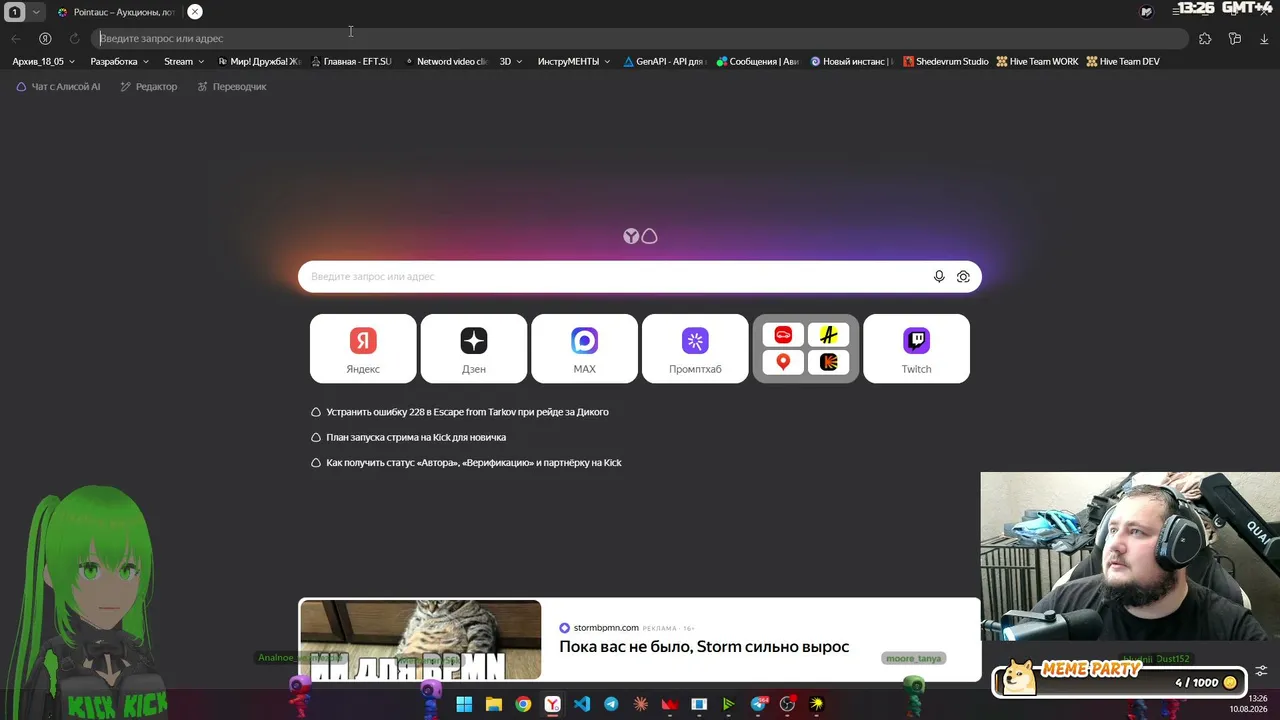The height and width of the screenshot is (720, 1280).
Task: Focus the address bar input
Action: coord(640,39)
